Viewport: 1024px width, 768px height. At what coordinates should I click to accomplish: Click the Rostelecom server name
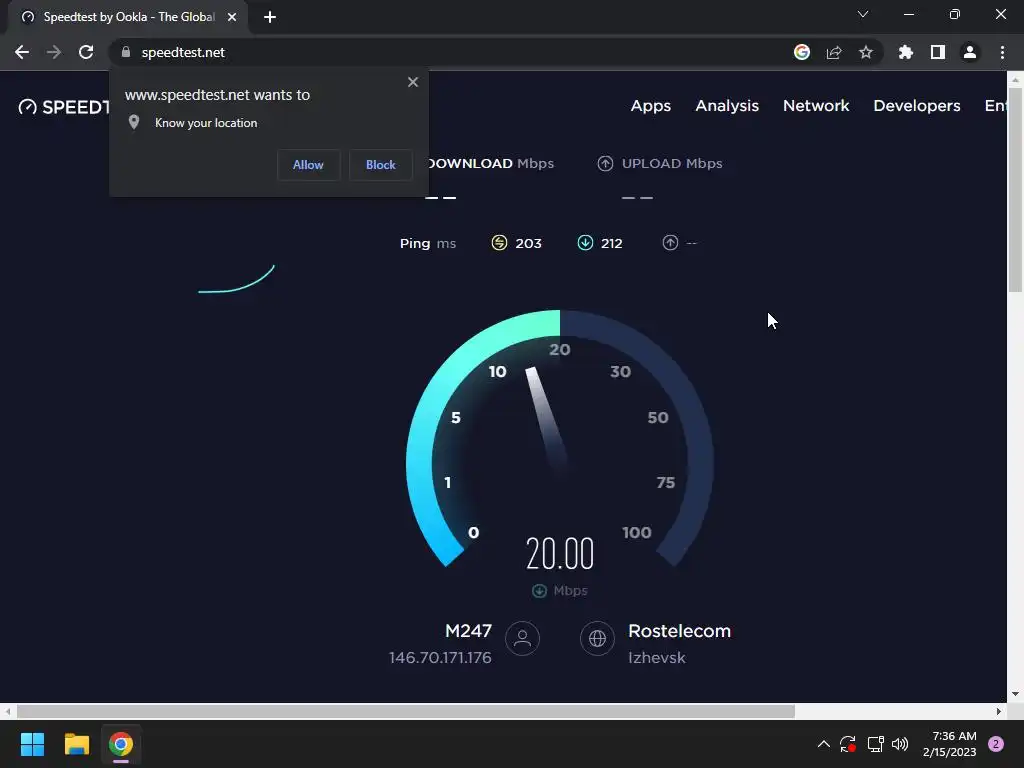[x=679, y=631]
